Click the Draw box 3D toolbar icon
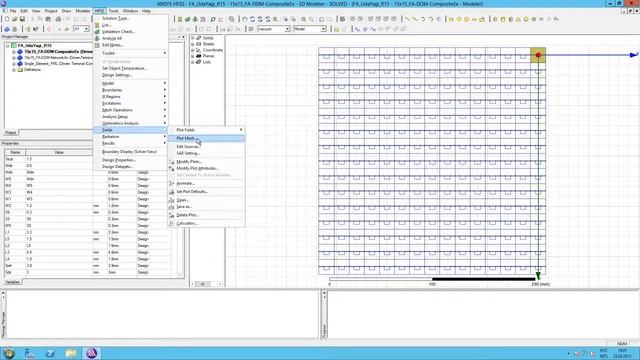This screenshot has width=640, height=360. click(x=495, y=19)
